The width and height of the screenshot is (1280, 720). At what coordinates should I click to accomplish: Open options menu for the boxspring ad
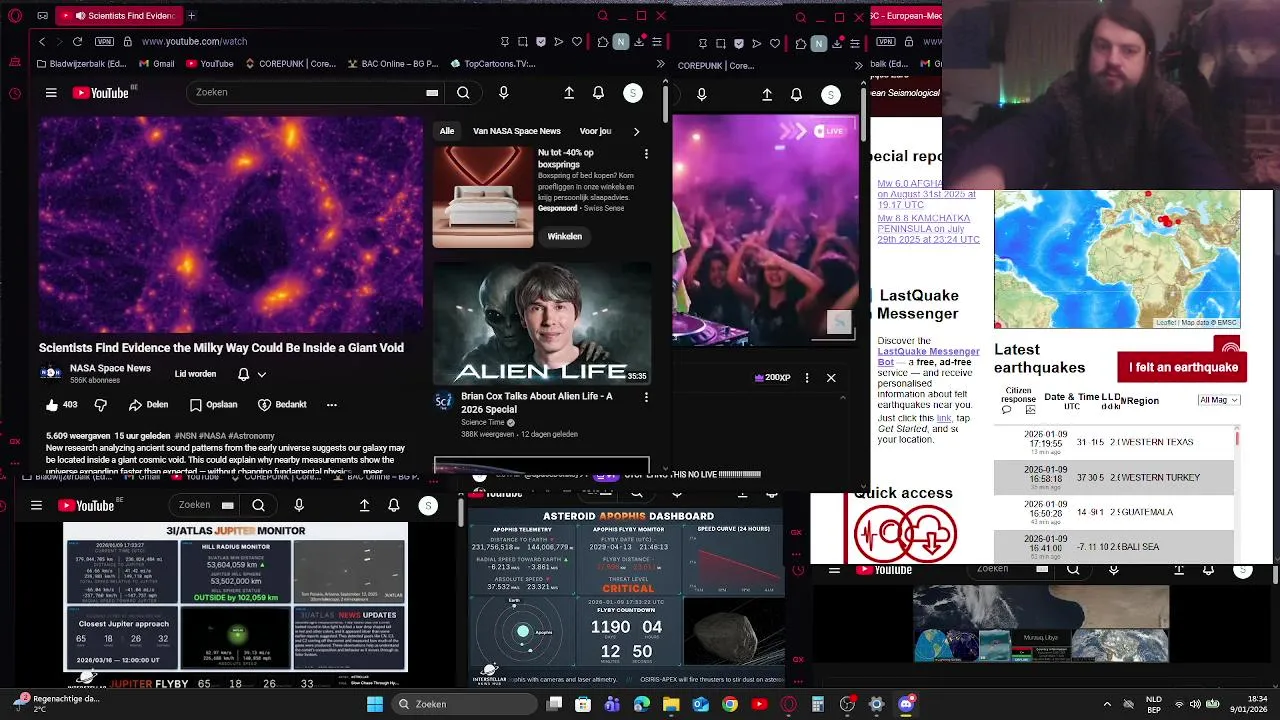point(646,154)
